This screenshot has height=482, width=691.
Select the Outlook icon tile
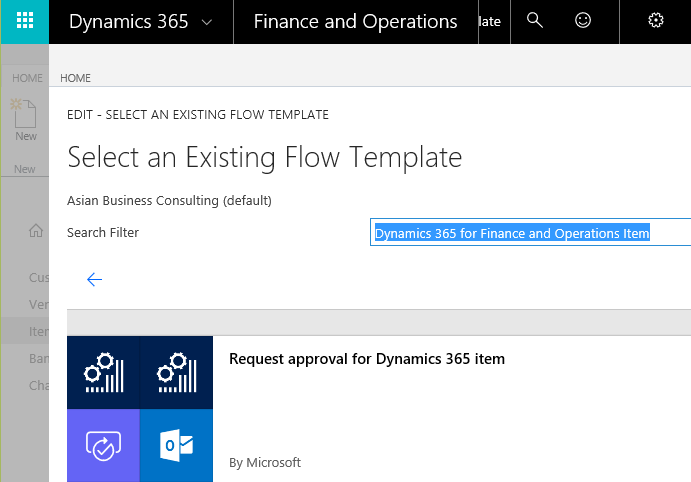coord(176,445)
